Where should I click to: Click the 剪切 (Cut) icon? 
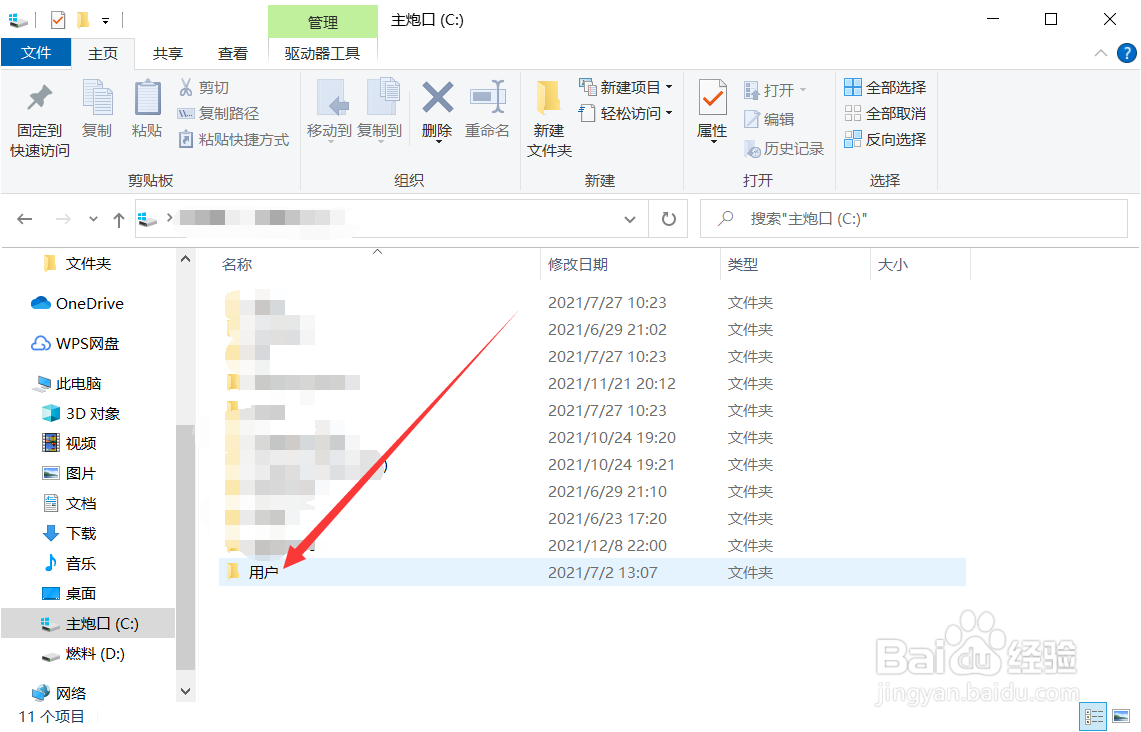tap(203, 87)
